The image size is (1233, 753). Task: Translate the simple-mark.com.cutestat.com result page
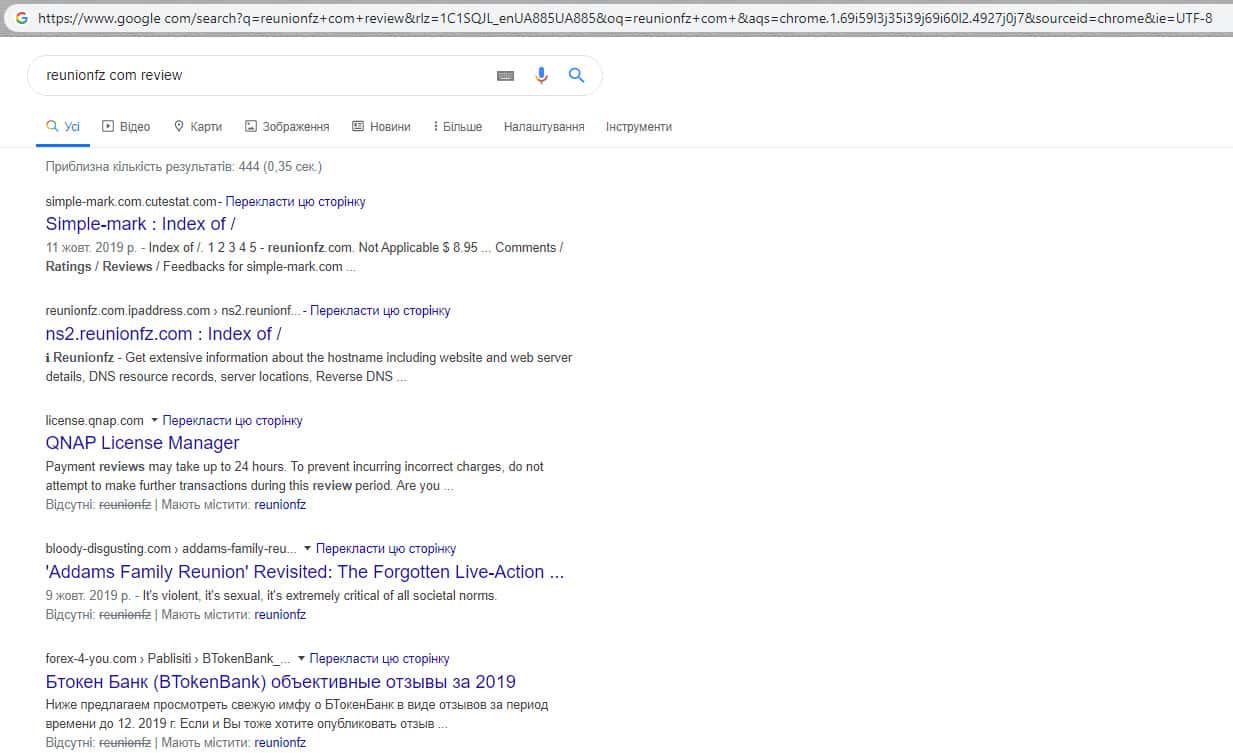tap(296, 202)
